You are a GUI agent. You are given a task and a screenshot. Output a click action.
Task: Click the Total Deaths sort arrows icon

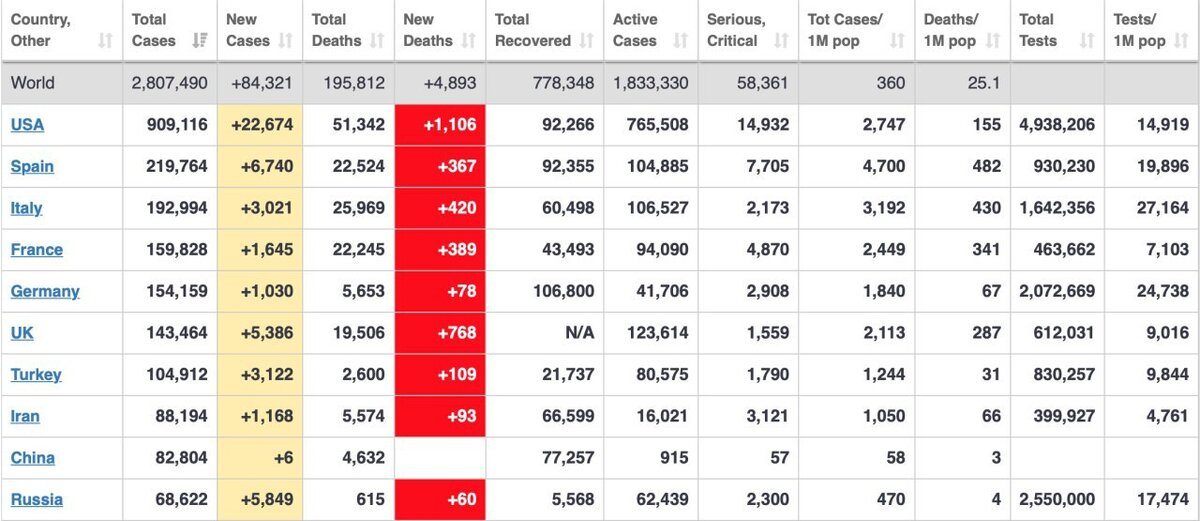377,41
